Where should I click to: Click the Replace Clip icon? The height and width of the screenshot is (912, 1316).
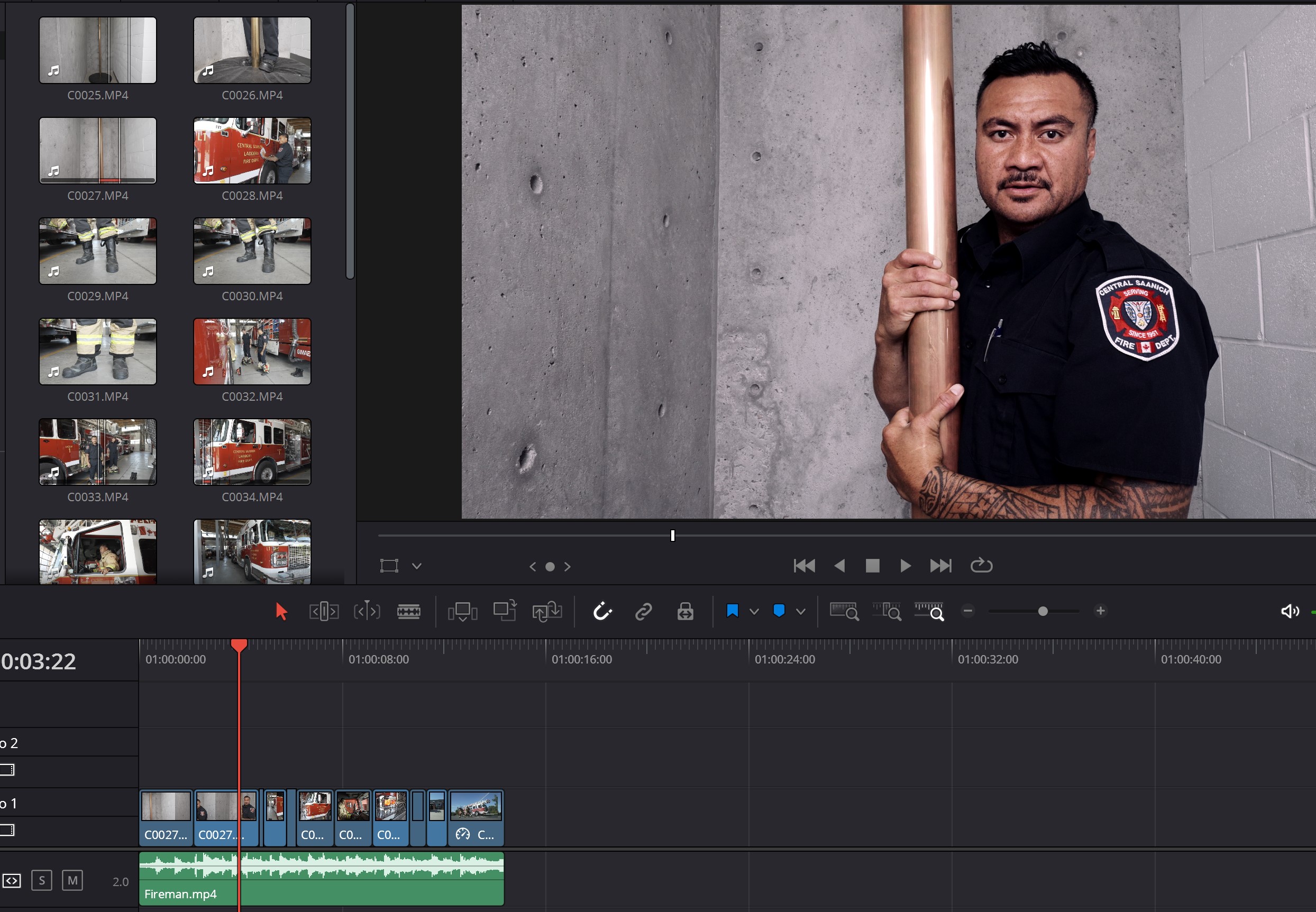pos(547,611)
